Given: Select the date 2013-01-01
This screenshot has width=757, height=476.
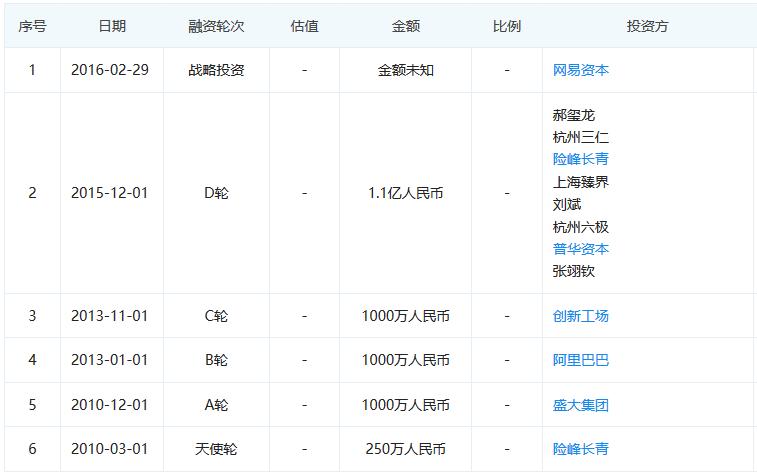Looking at the screenshot, I should [x=110, y=360].
